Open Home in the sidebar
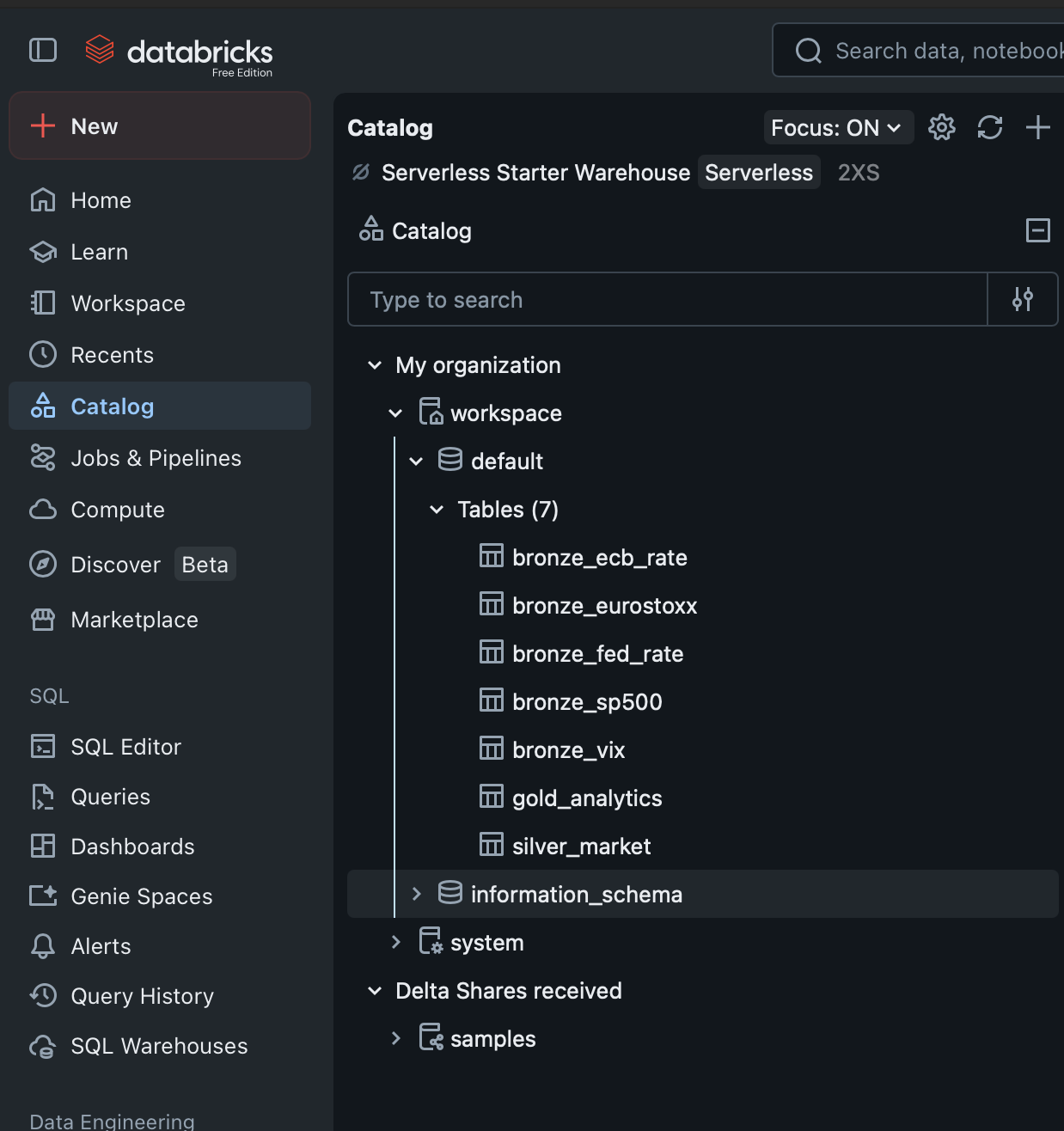The width and height of the screenshot is (1064, 1131). tap(160, 200)
